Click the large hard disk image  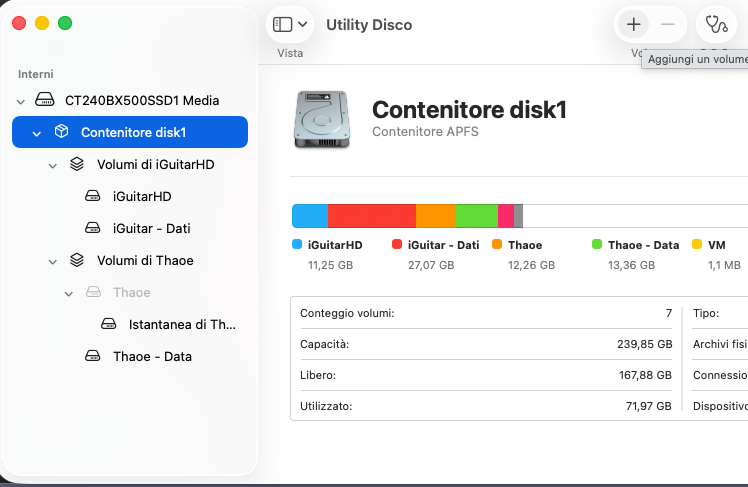[322, 119]
